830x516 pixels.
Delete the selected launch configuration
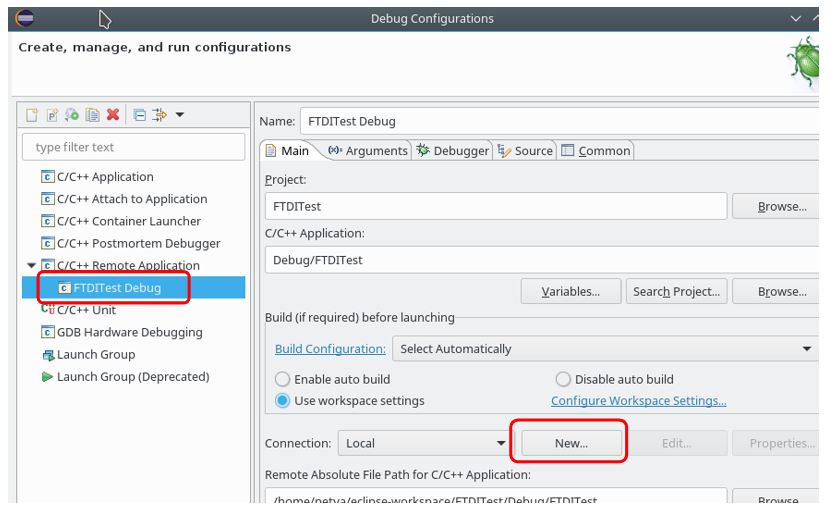click(113, 115)
